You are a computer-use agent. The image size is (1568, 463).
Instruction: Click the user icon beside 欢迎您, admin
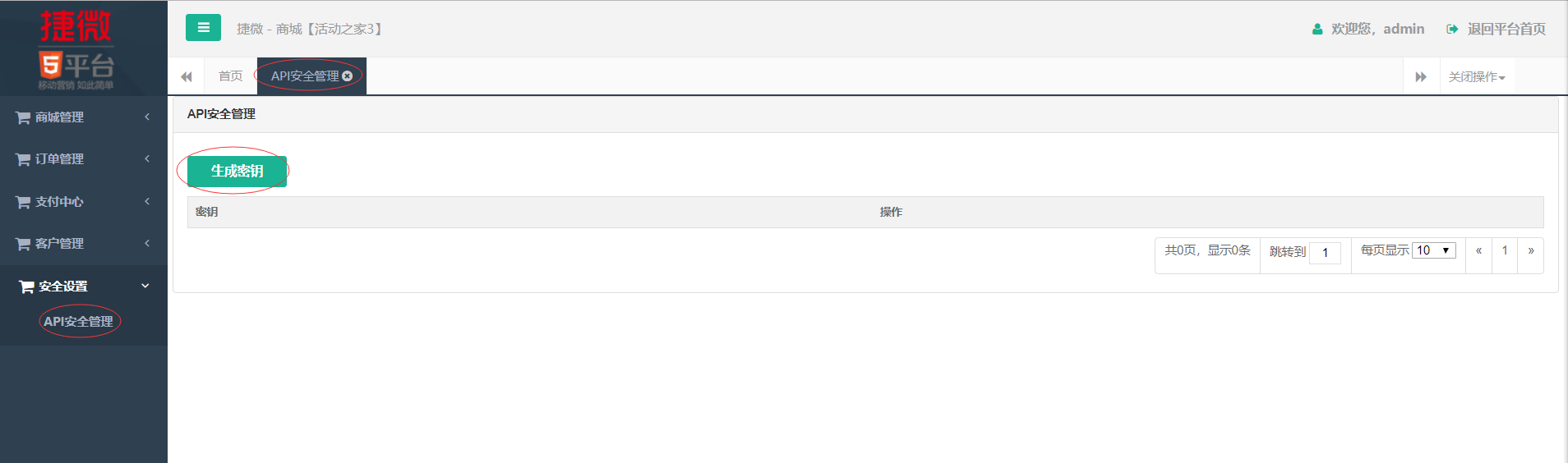1317,29
